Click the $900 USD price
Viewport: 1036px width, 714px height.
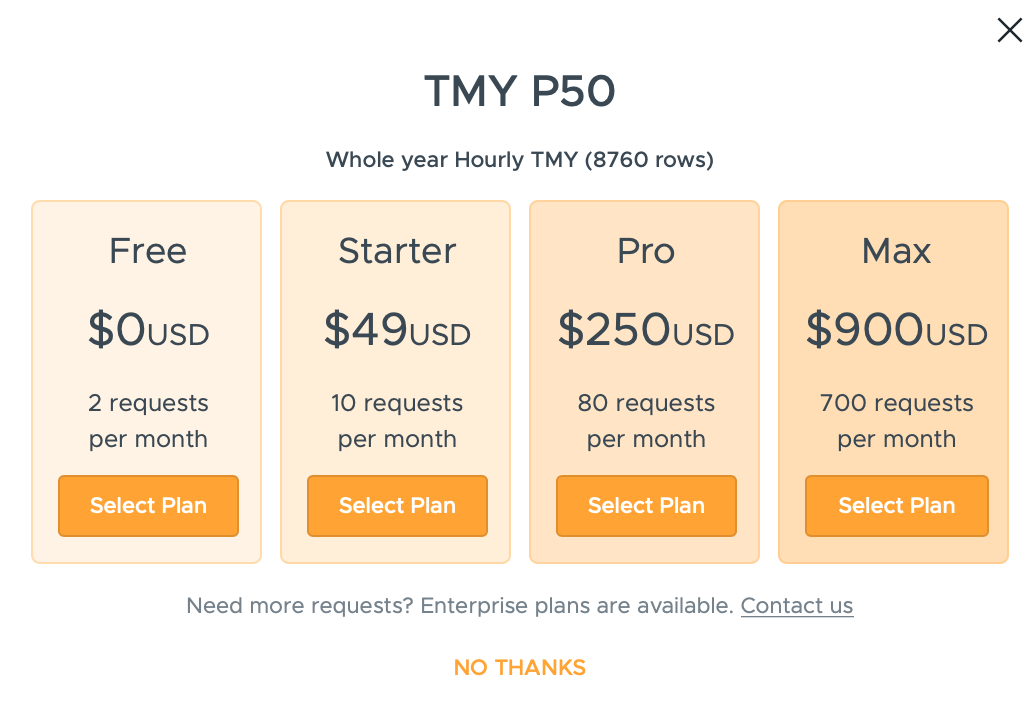pos(896,330)
